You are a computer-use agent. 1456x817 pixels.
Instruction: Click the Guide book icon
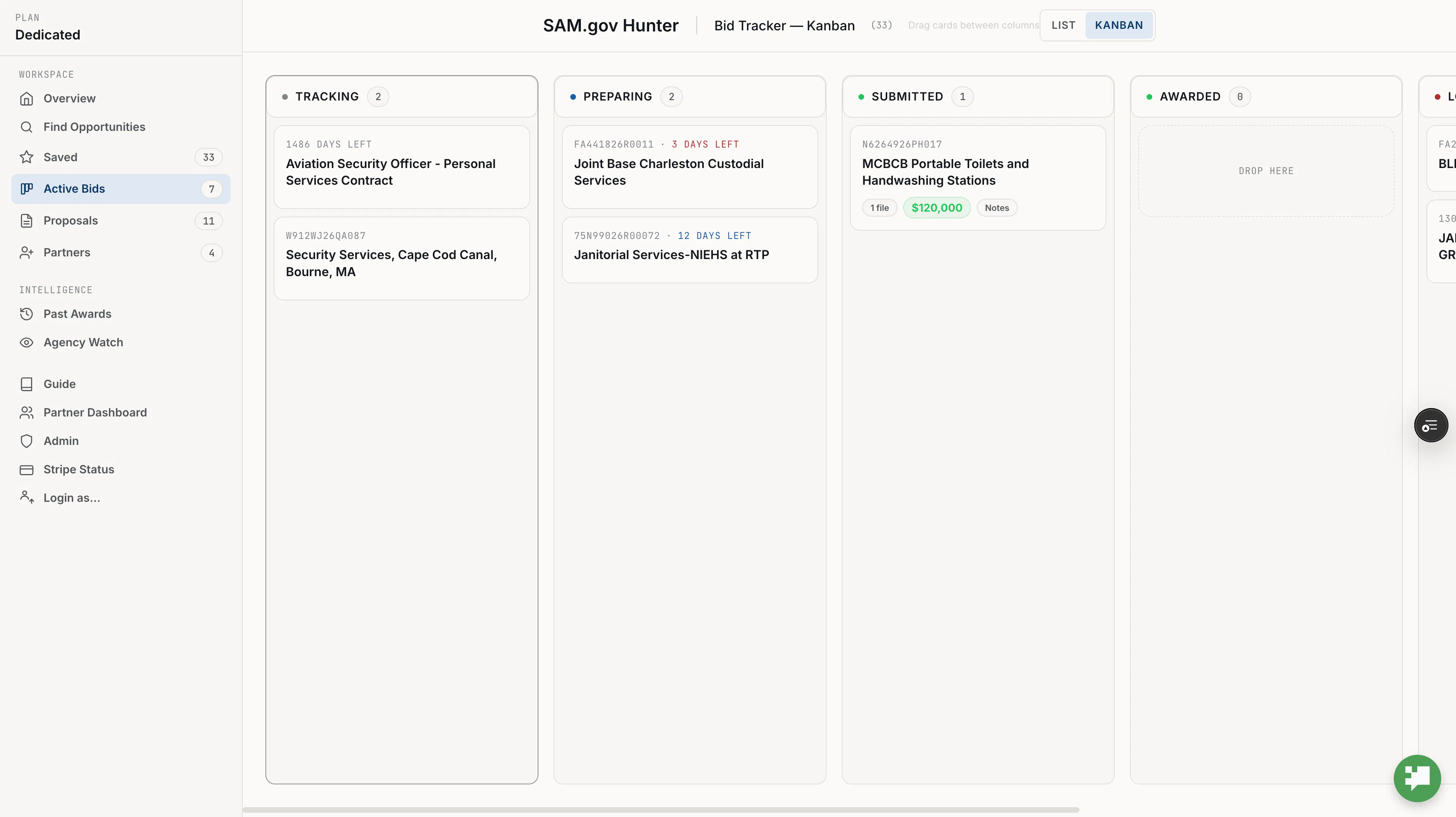coord(27,384)
